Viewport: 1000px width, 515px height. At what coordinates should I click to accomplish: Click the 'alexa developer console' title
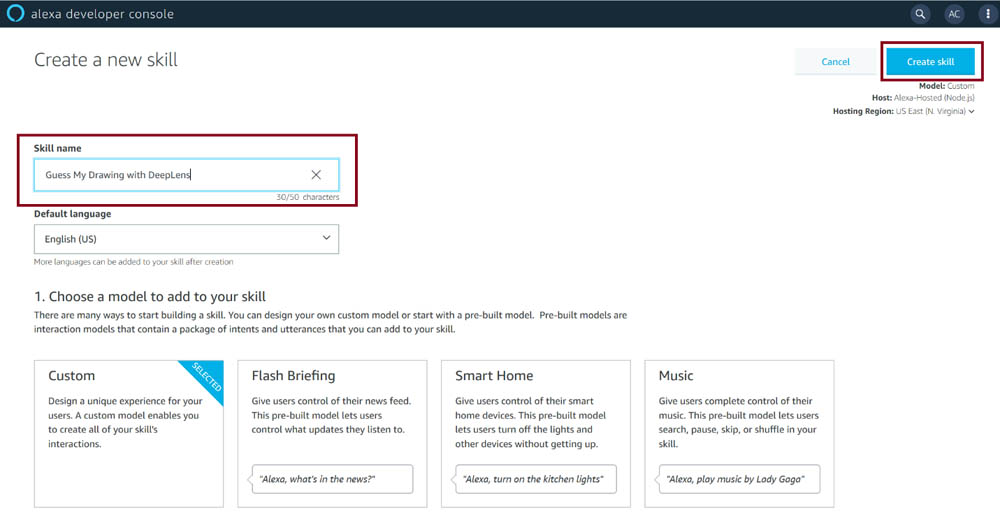(102, 14)
